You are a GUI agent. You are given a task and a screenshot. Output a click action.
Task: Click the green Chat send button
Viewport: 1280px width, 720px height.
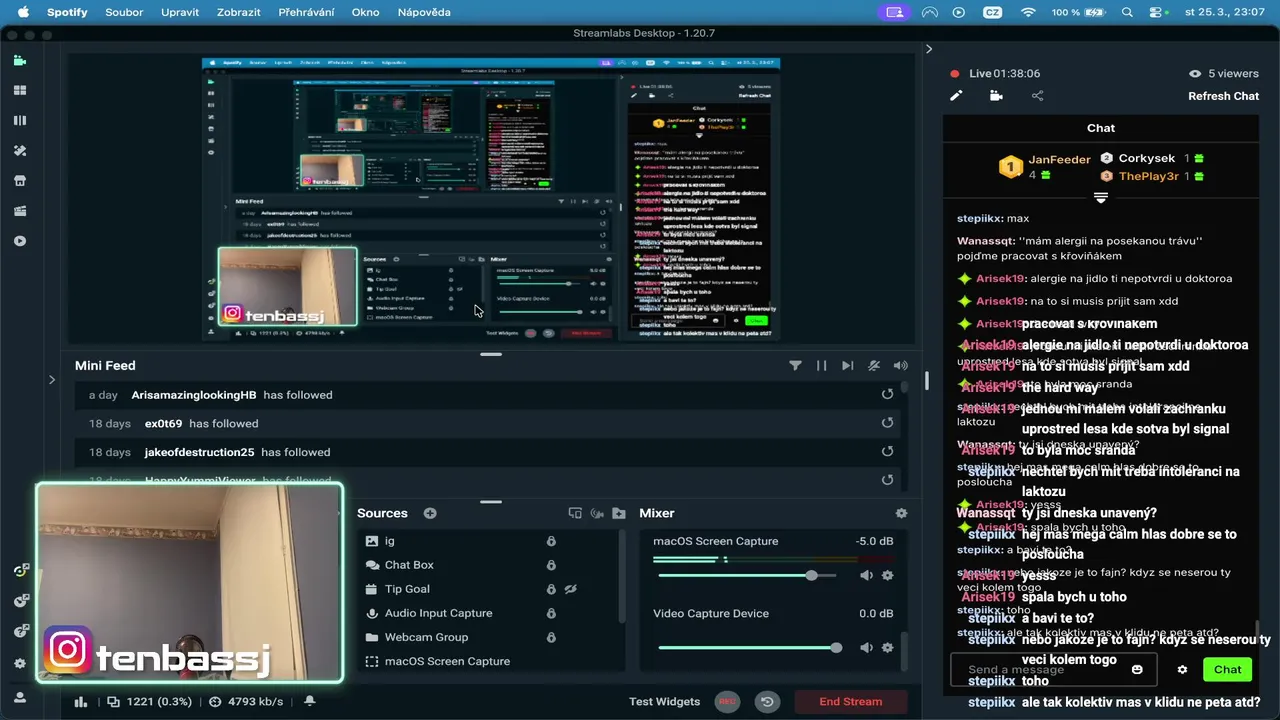1227,669
